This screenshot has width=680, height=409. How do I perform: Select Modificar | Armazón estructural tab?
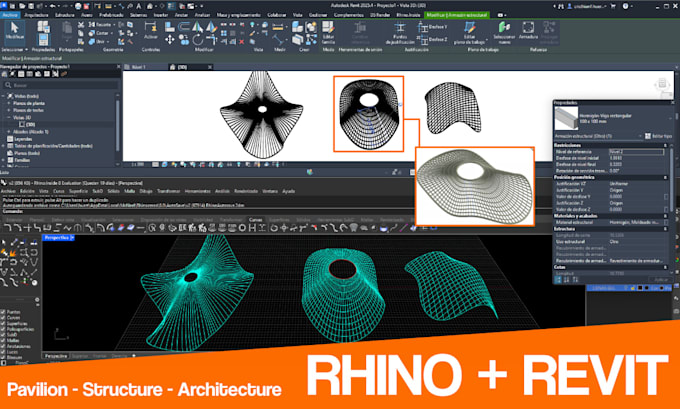(x=457, y=15)
